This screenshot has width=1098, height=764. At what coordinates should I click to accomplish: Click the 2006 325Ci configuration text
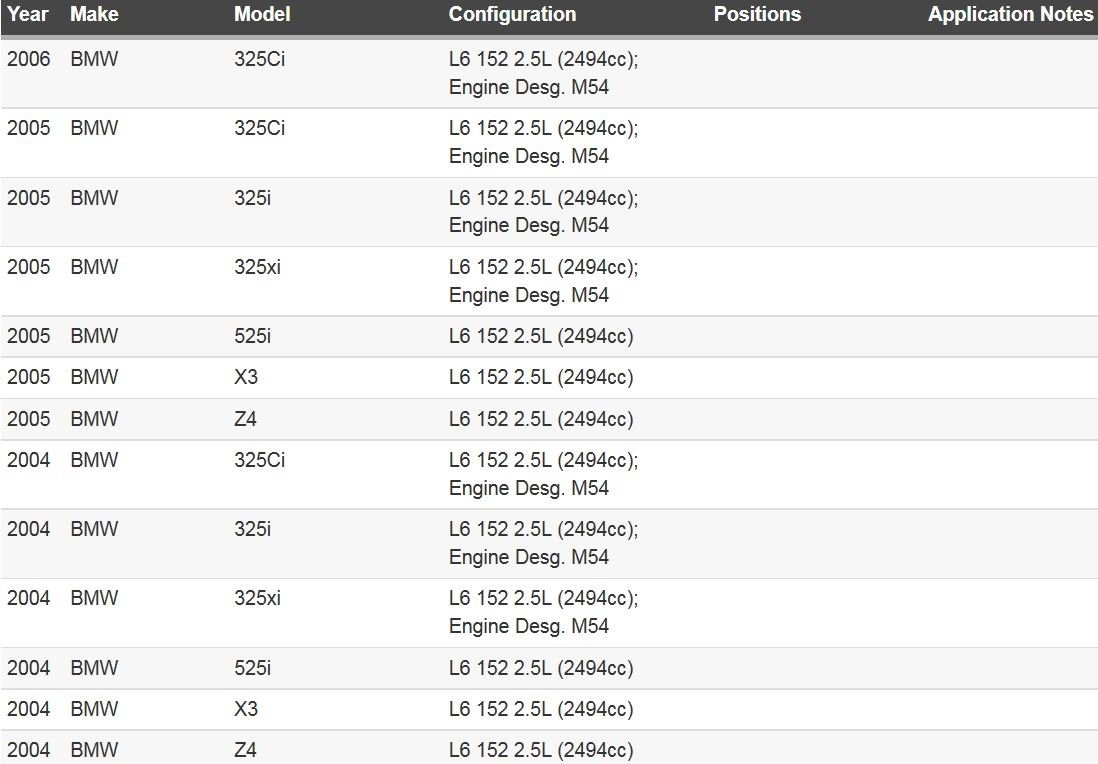click(543, 73)
